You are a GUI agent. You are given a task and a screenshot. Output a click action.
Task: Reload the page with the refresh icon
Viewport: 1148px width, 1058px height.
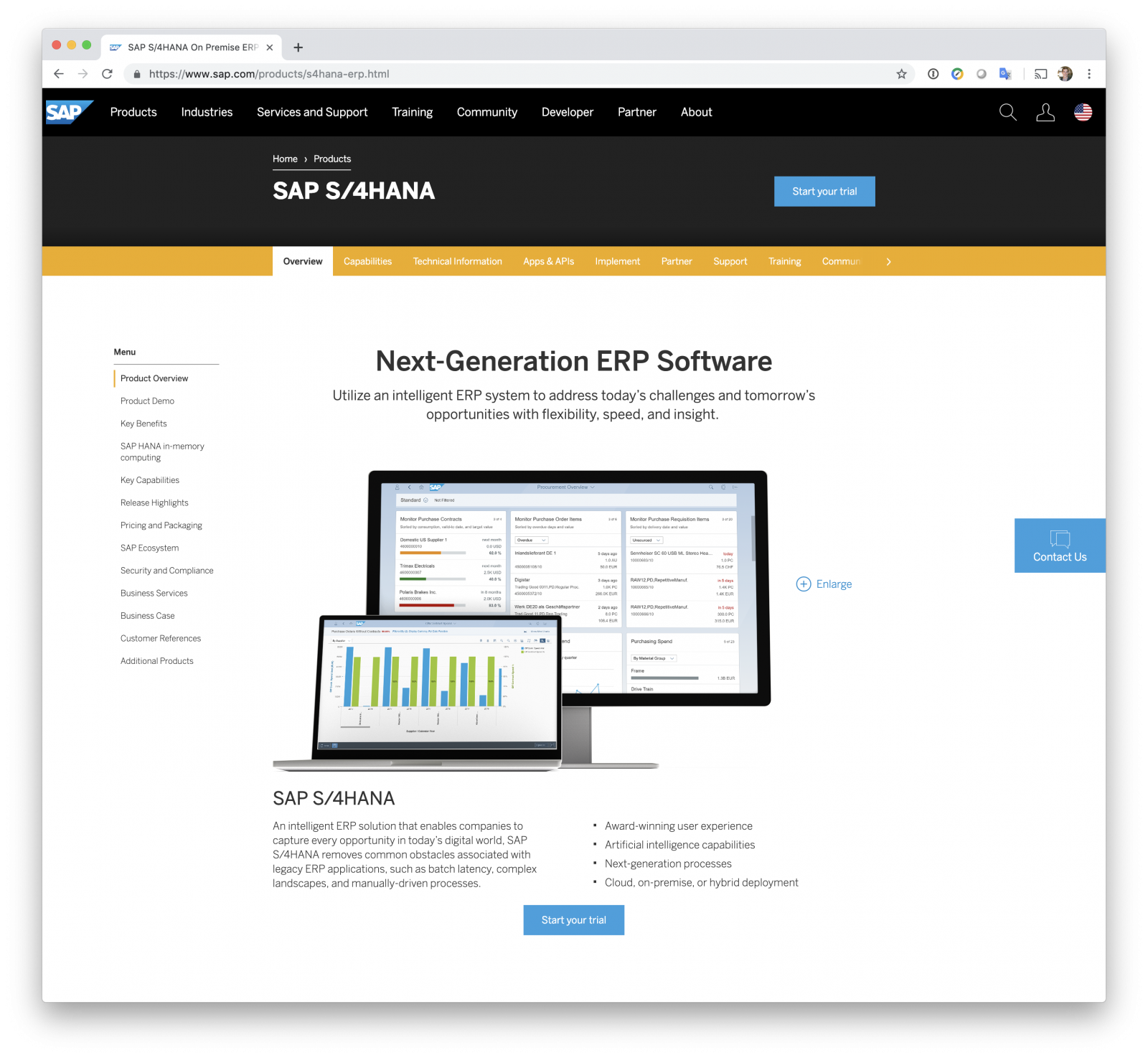(108, 74)
